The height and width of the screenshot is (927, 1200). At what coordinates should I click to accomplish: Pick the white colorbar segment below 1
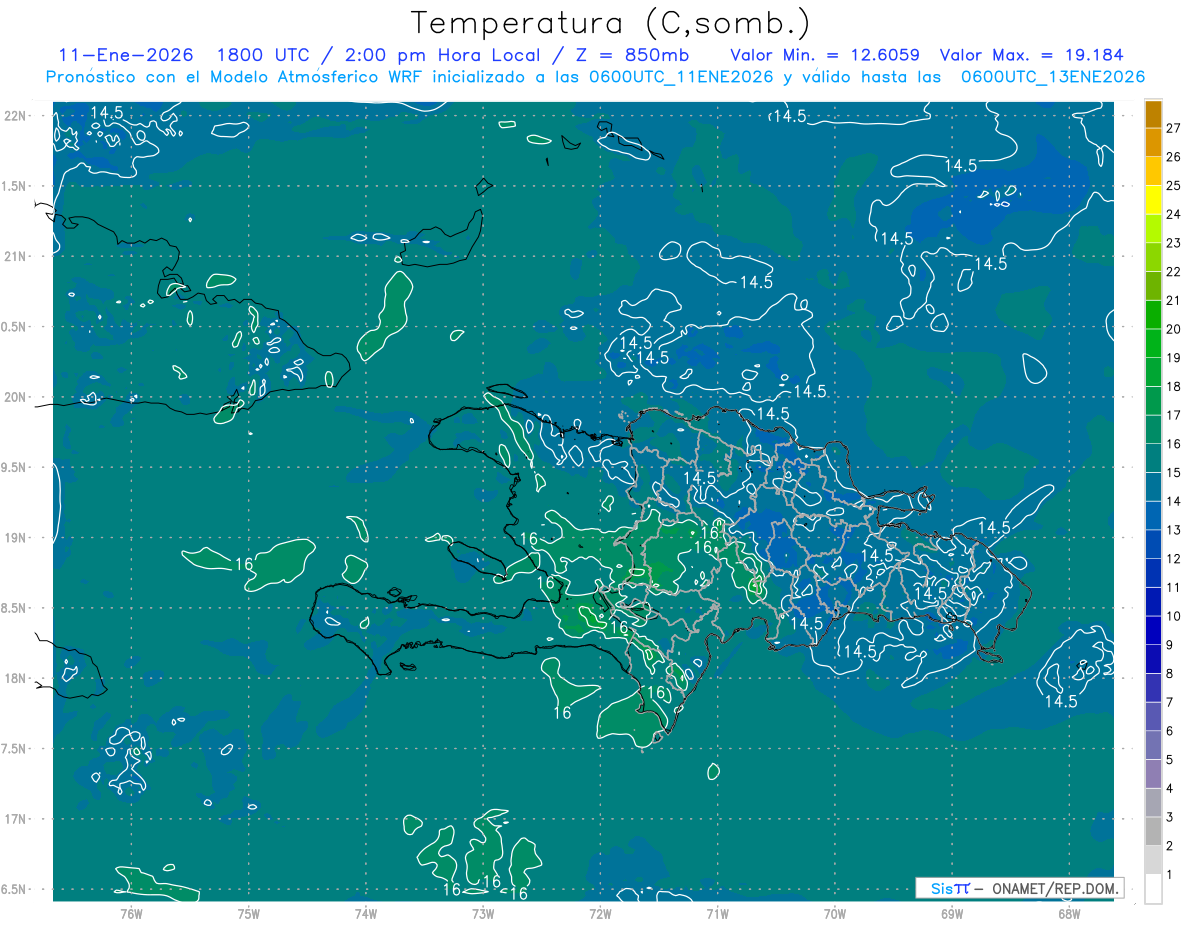(1153, 889)
